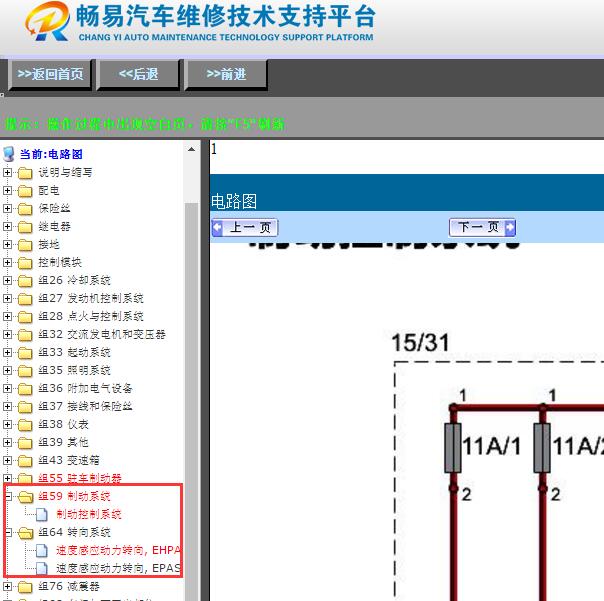
Task: Expand the 组35 照明系统 node
Action: 7,370
